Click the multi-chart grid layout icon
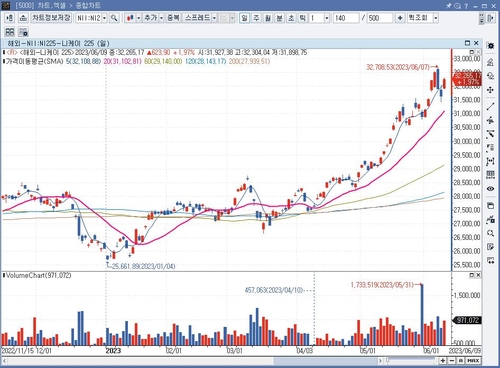 pyautogui.click(x=10, y=32)
